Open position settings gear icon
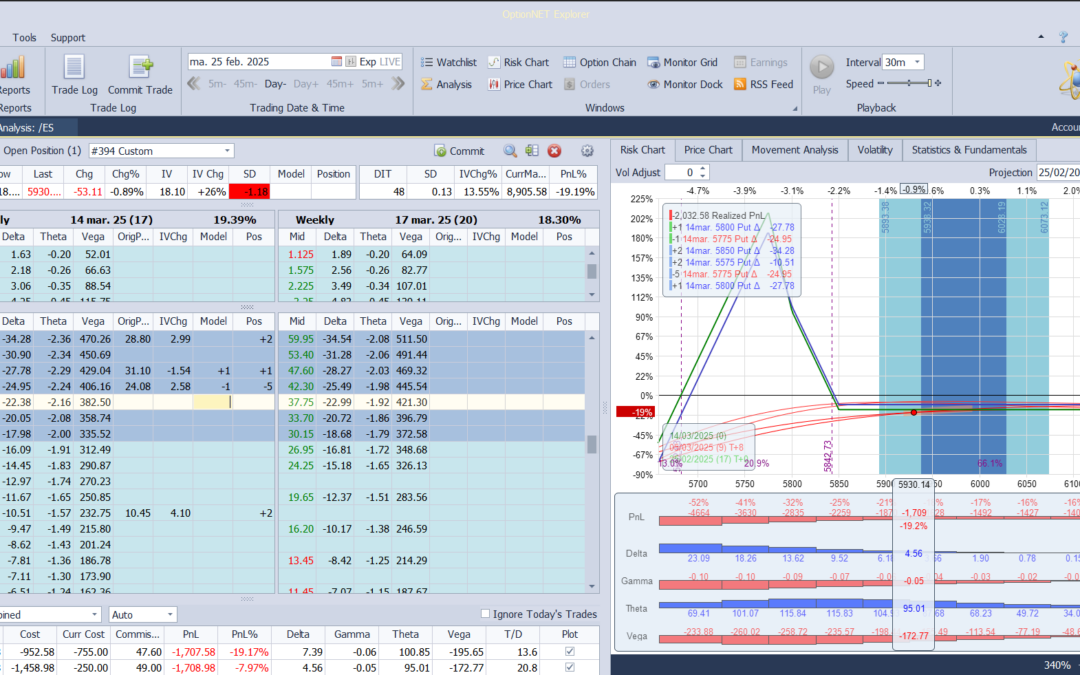The image size is (1080, 675). [x=587, y=151]
